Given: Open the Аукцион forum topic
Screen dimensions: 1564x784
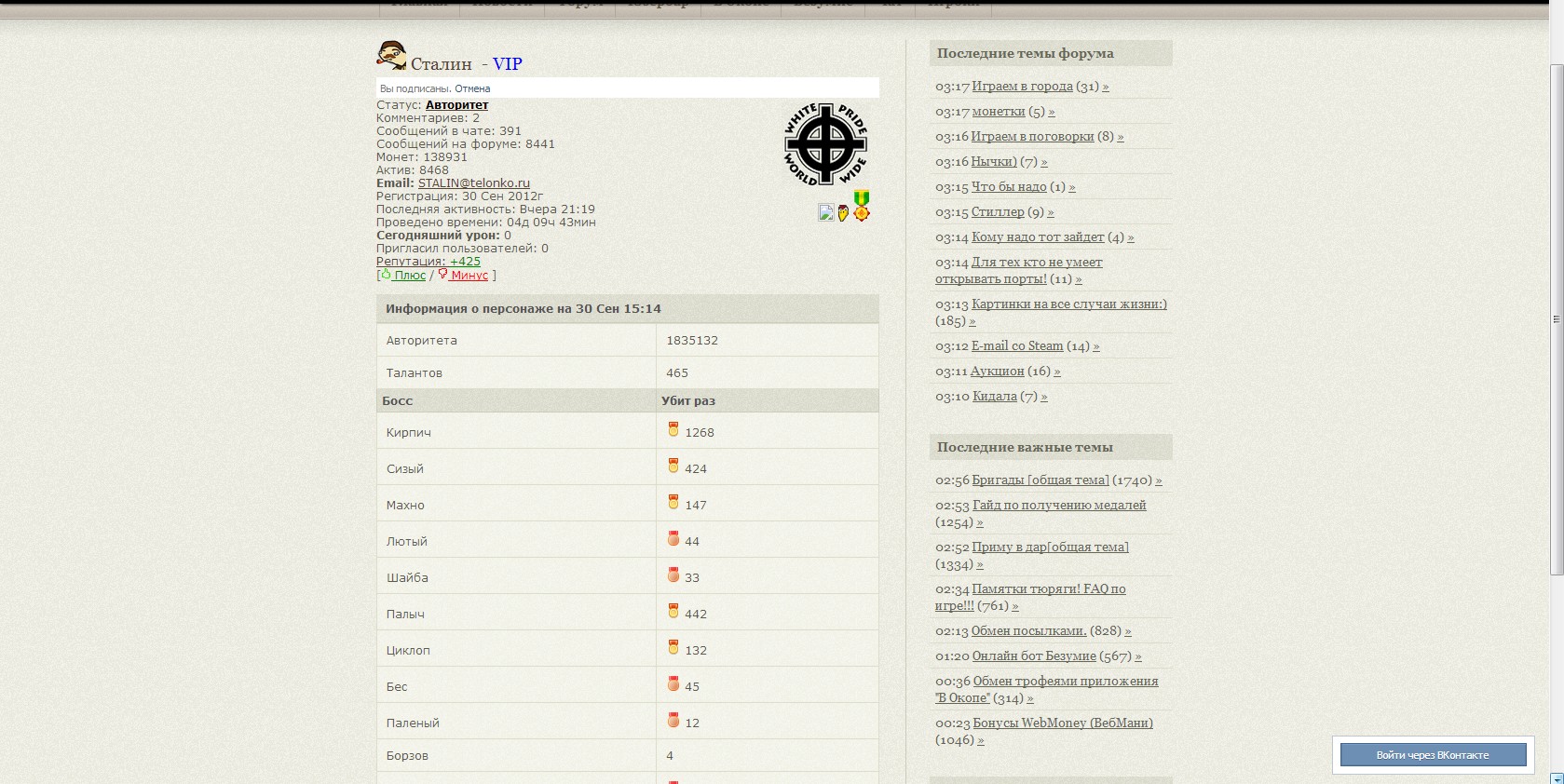Looking at the screenshot, I should tap(997, 371).
